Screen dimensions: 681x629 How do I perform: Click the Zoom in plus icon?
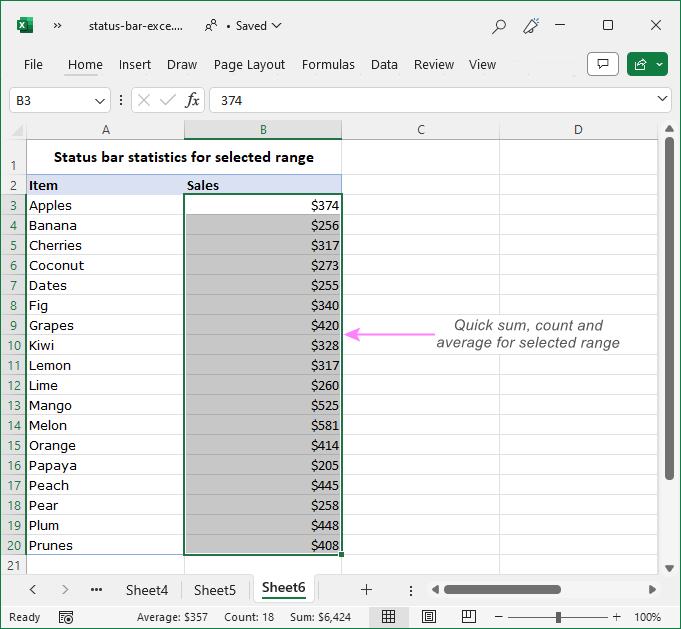(x=617, y=617)
